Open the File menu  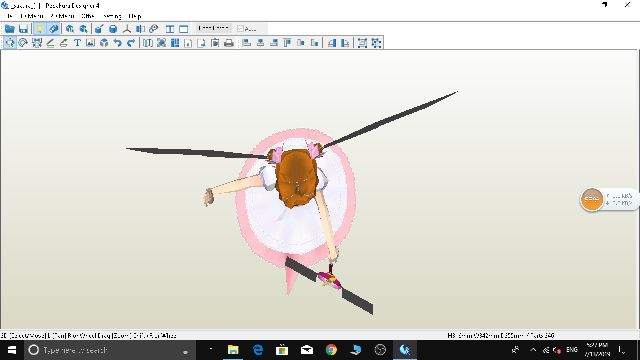pos(9,16)
